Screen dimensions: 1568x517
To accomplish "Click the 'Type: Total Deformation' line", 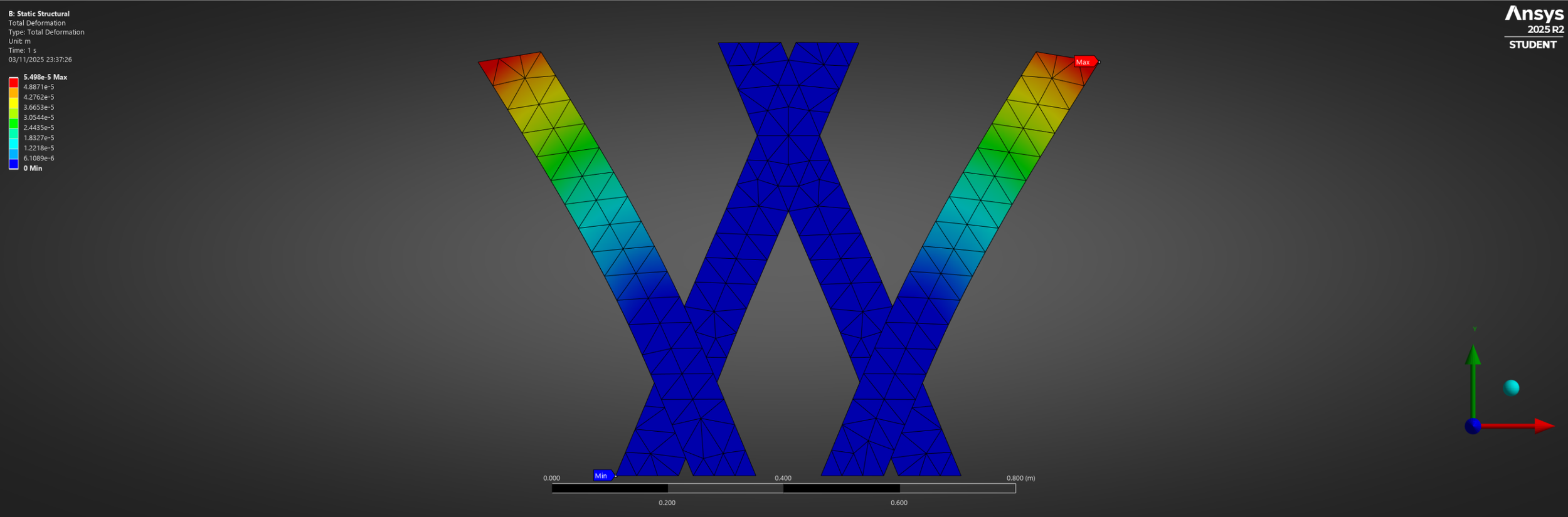I will [46, 32].
